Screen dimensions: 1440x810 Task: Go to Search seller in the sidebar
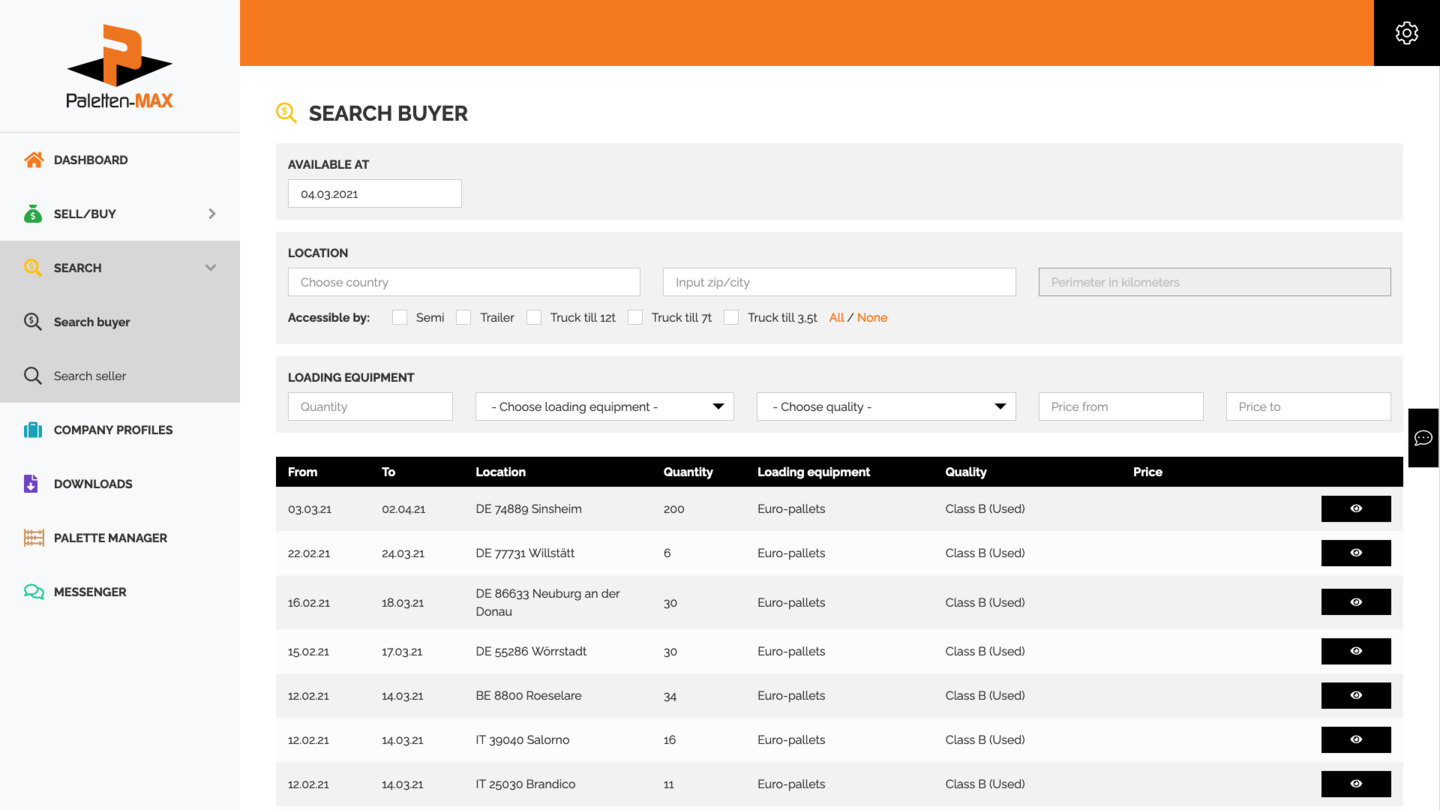(90, 376)
